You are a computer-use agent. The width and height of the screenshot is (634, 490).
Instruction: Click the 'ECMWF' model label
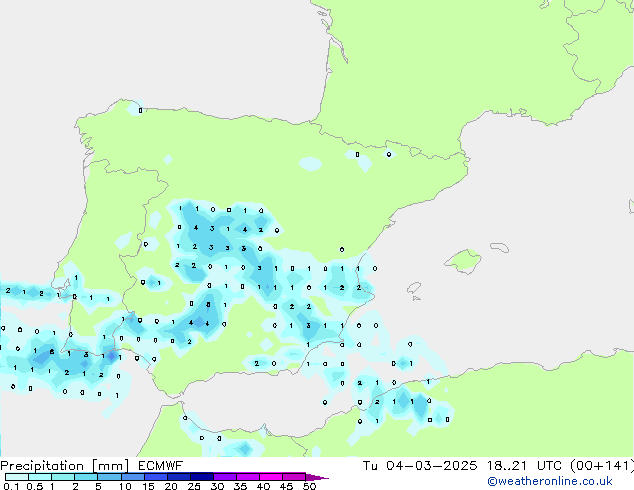[161, 466]
